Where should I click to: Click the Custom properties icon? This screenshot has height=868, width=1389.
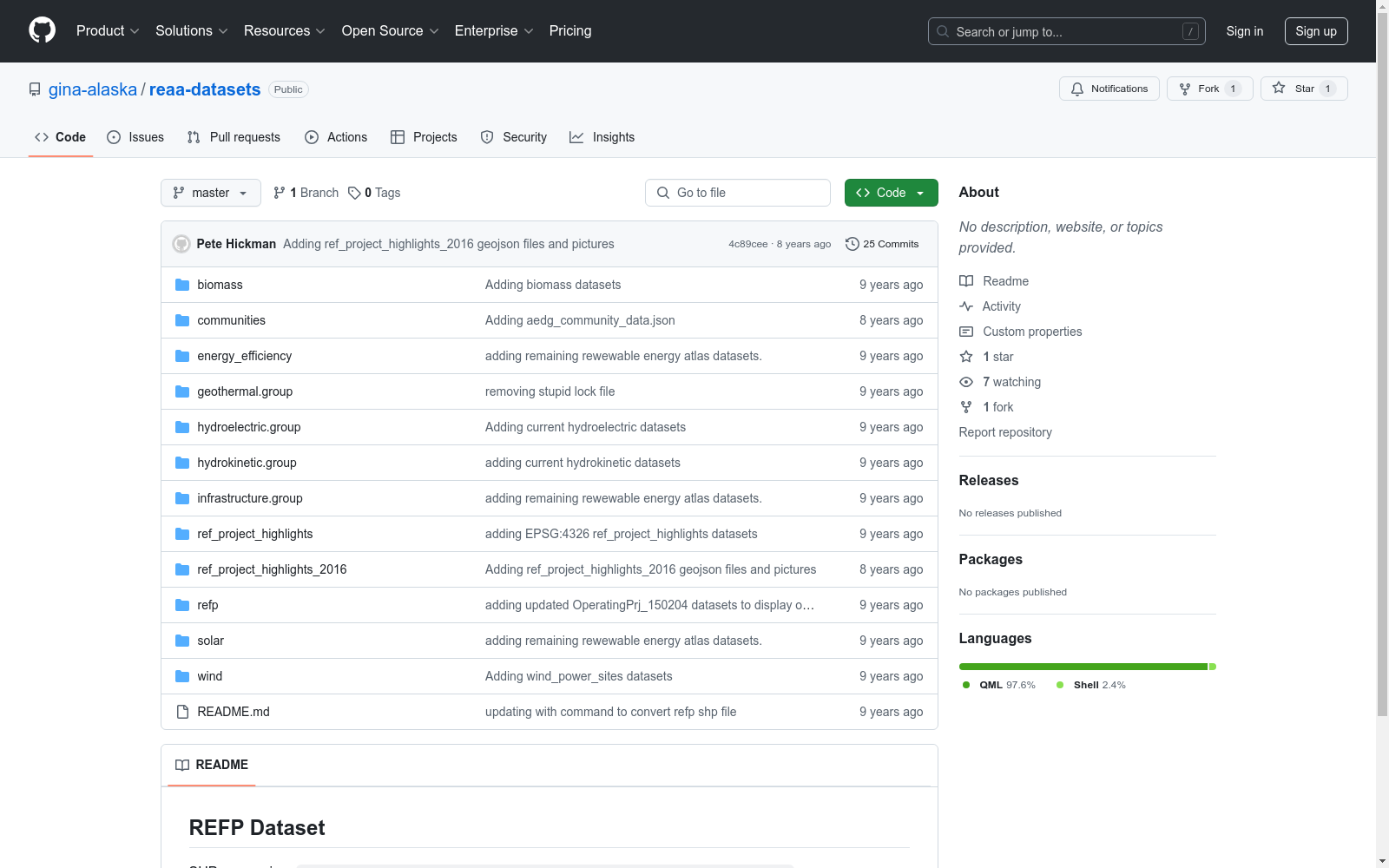(966, 332)
